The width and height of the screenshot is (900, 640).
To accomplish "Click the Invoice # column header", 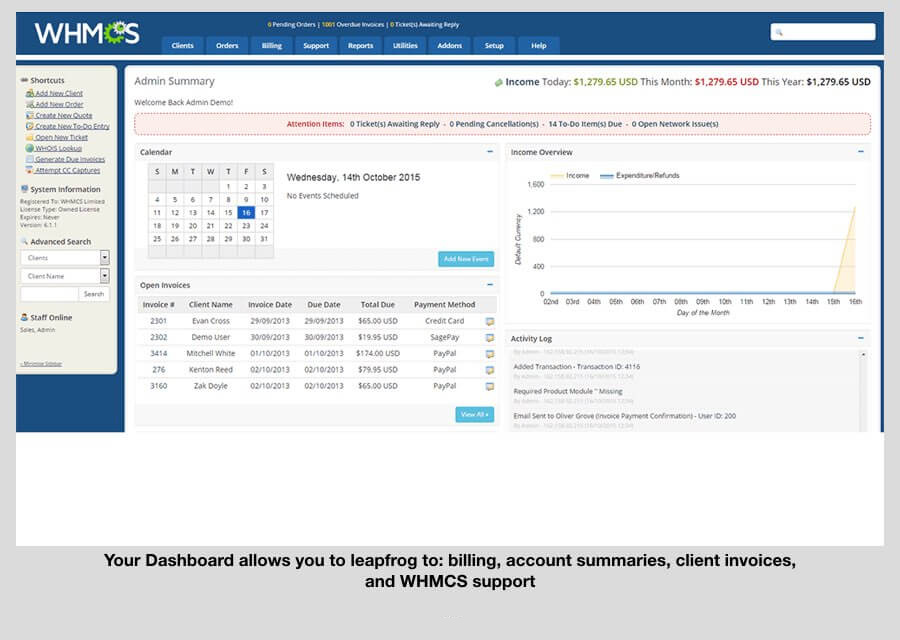I will (158, 305).
